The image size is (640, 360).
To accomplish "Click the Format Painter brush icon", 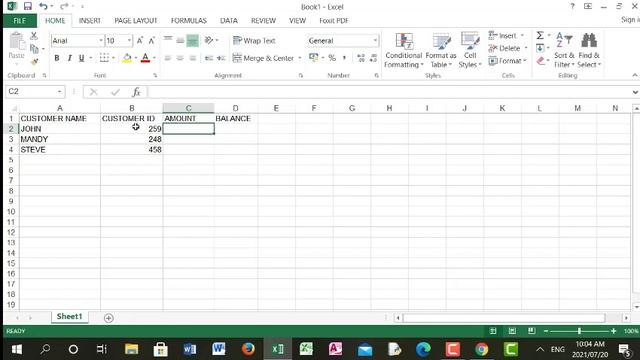I will point(34,62).
